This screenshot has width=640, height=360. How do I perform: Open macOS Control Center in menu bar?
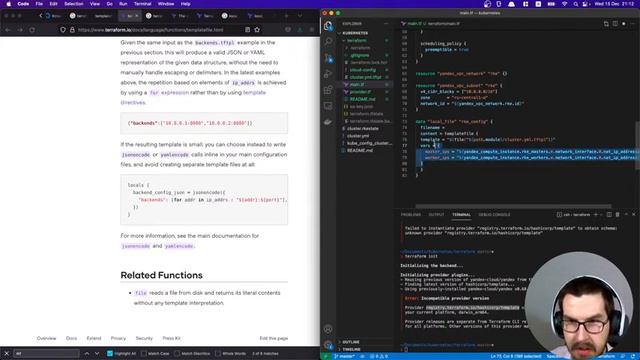[585, 4]
